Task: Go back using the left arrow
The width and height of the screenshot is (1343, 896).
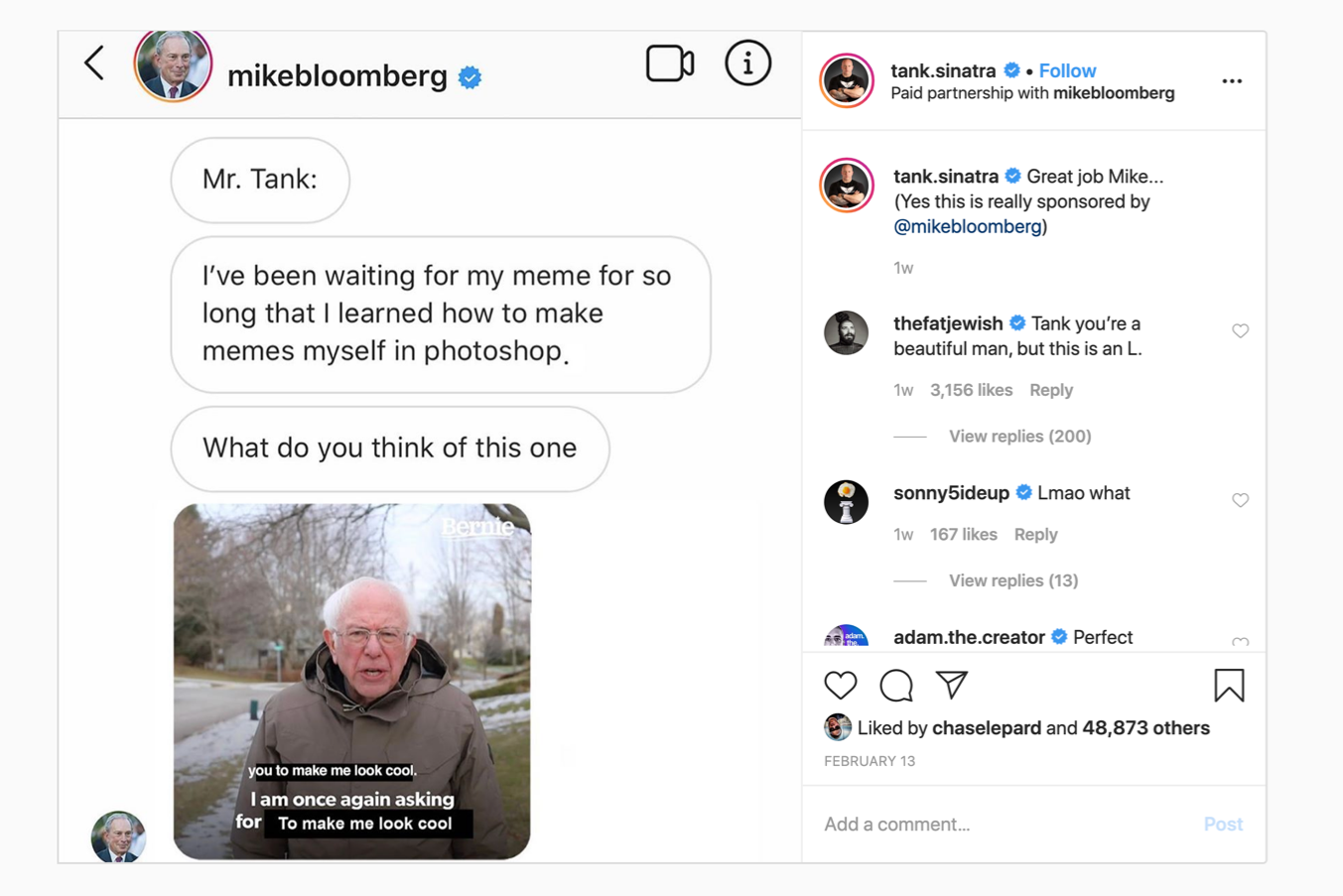Action: 93,63
